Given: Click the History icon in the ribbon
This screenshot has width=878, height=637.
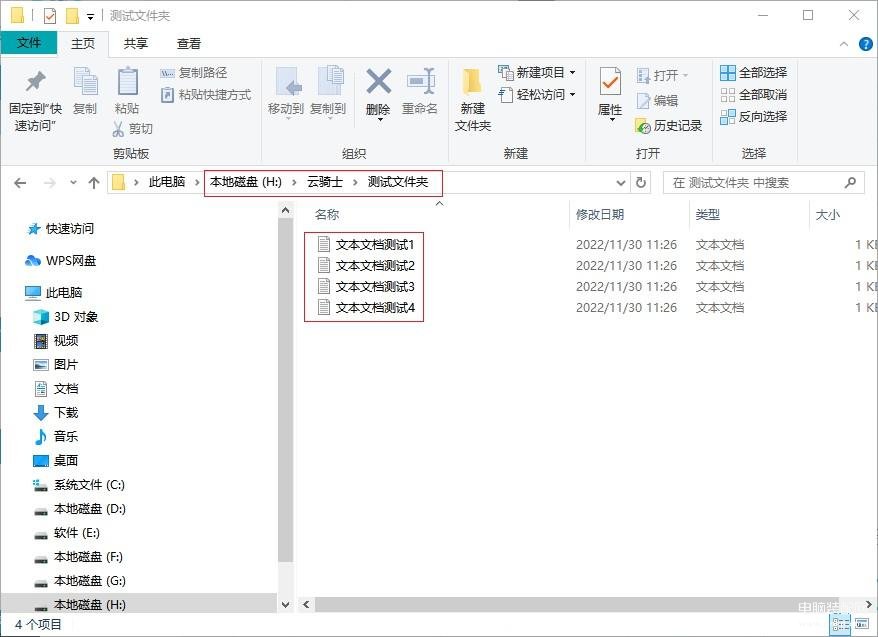Looking at the screenshot, I should click(x=642, y=126).
